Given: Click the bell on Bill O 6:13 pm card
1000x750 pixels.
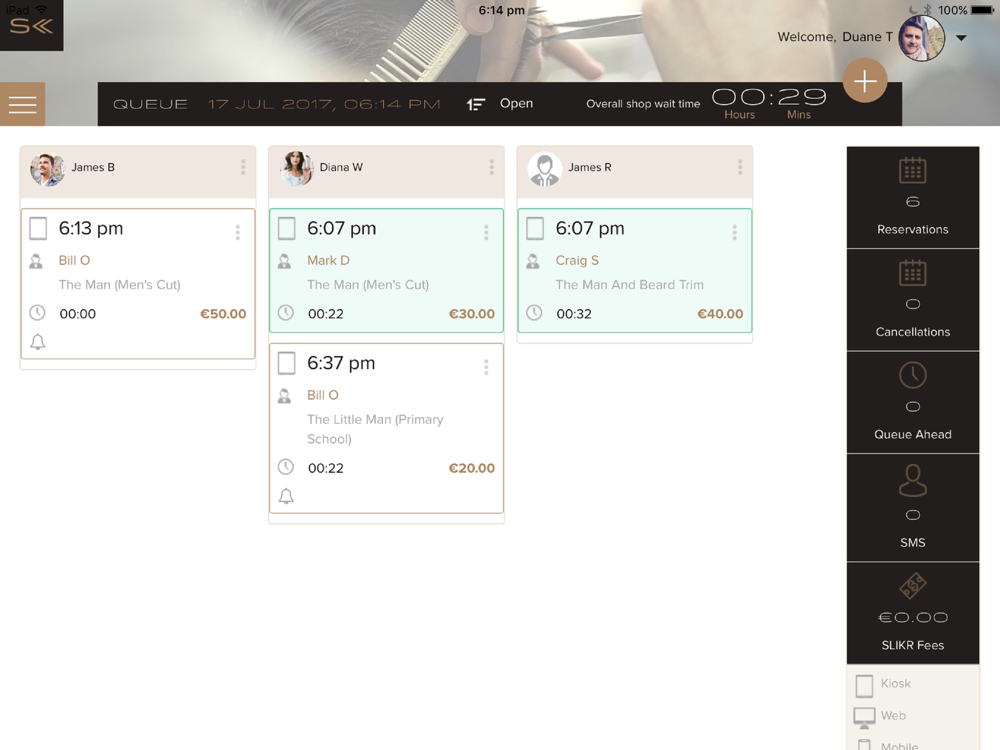Looking at the screenshot, I should coord(38,342).
